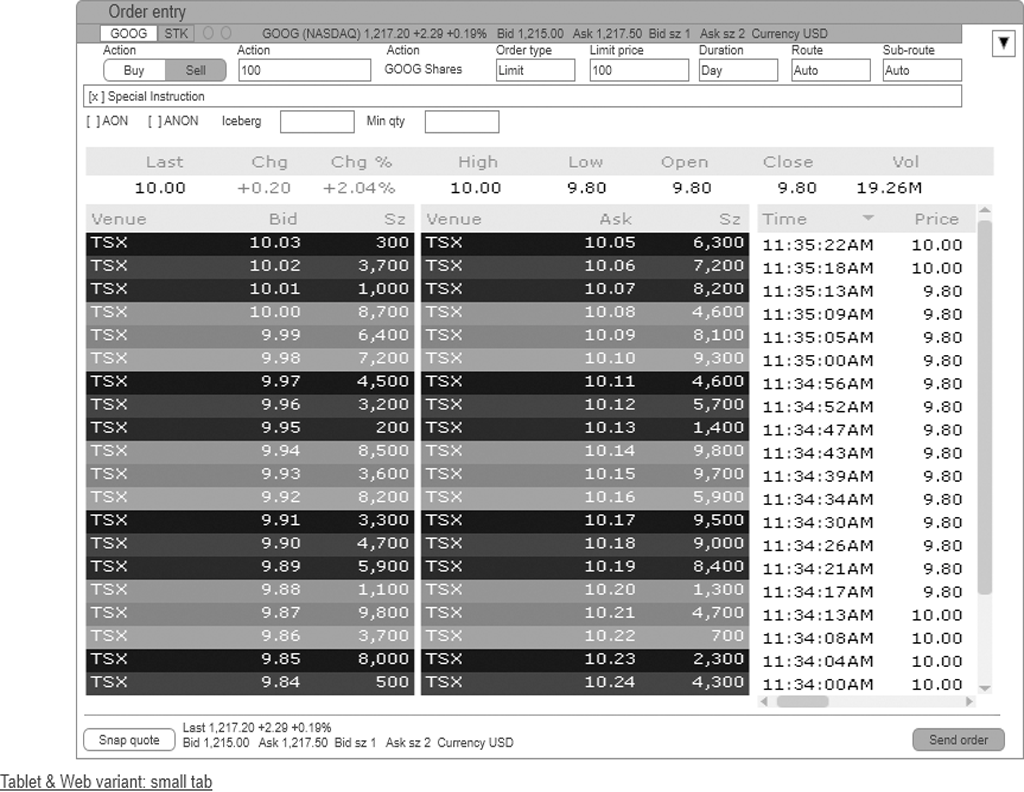1024x792 pixels.
Task: Open the Duration dropdown
Action: [x=738, y=71]
